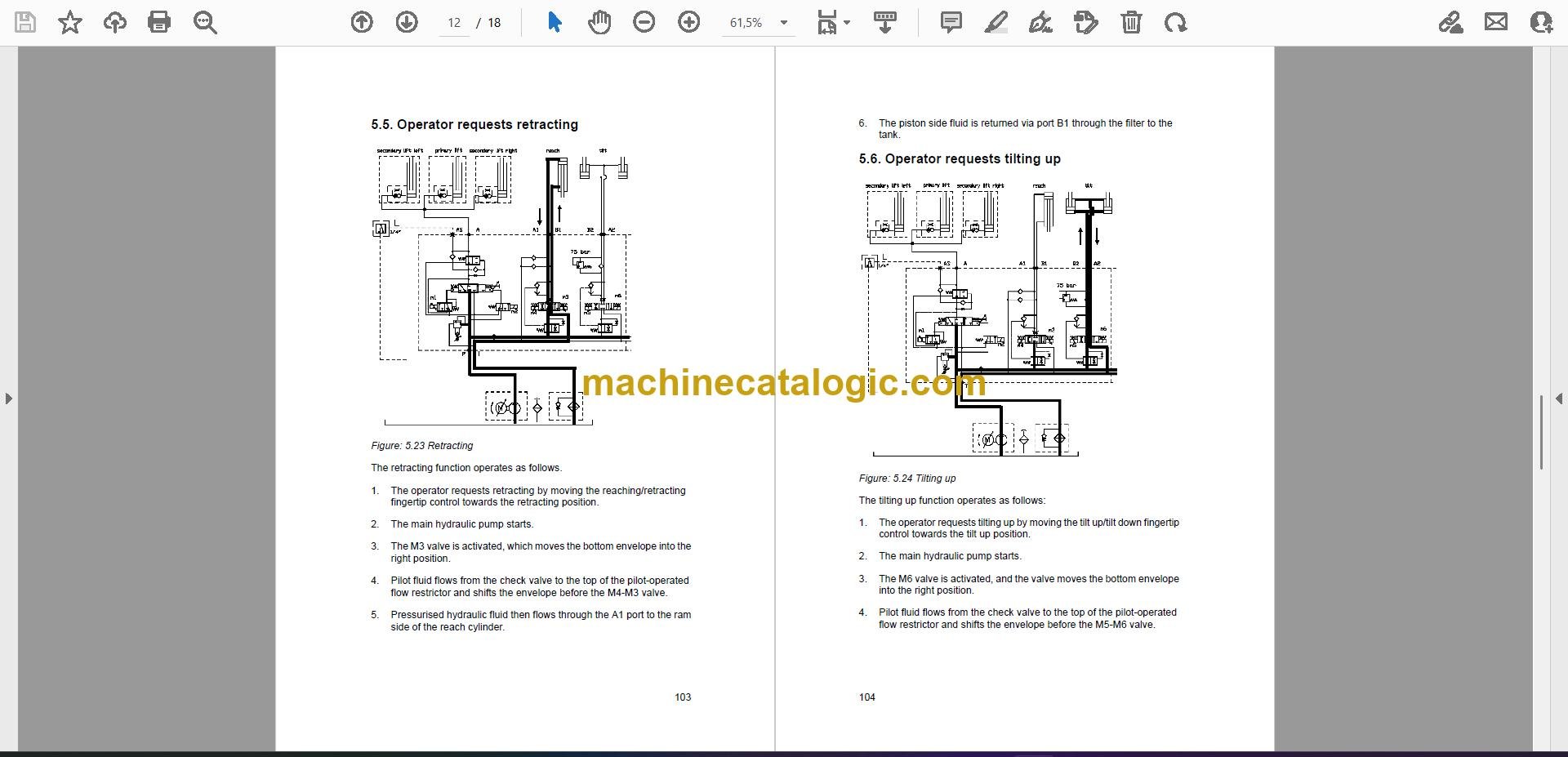The height and width of the screenshot is (757, 1568).
Task: Click the page number field showing 12
Action: pyautogui.click(x=454, y=23)
